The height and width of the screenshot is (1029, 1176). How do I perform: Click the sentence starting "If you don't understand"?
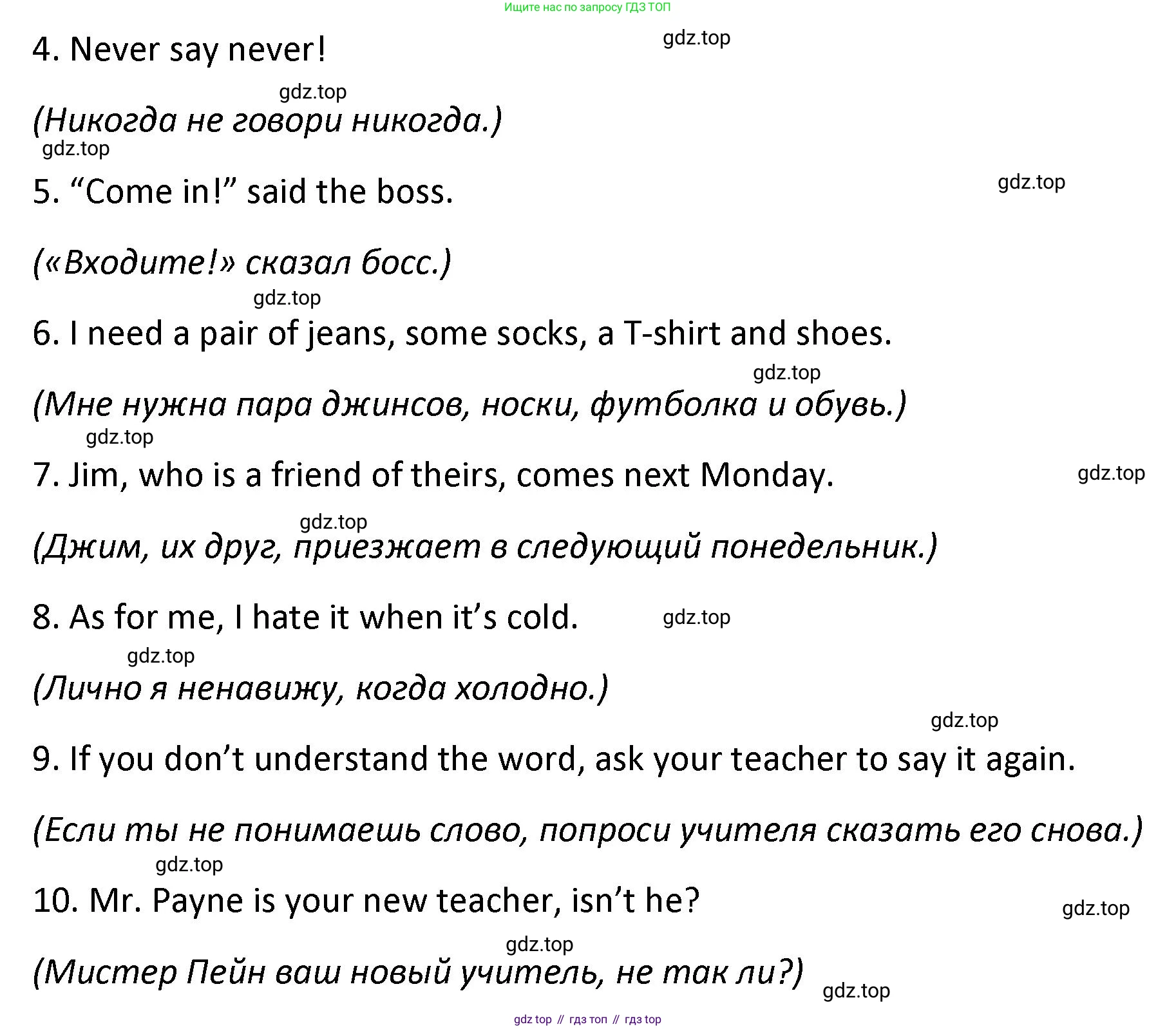coord(554,759)
